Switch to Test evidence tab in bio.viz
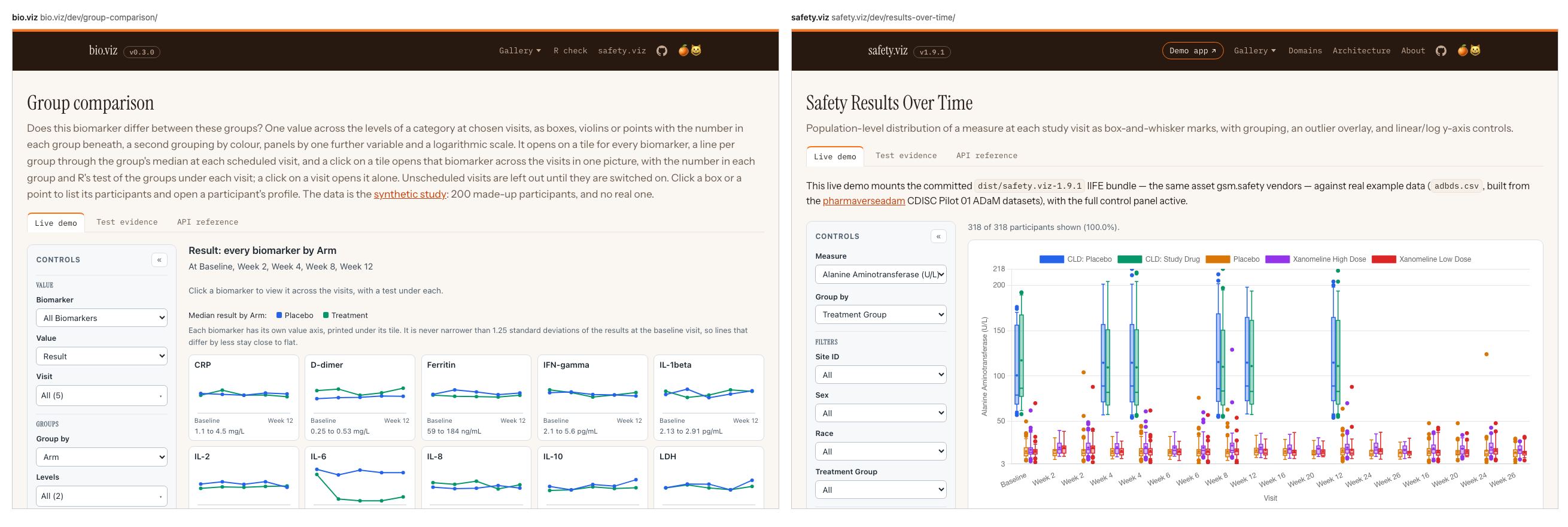Image resolution: width=1568 pixels, height=527 pixels. point(127,222)
